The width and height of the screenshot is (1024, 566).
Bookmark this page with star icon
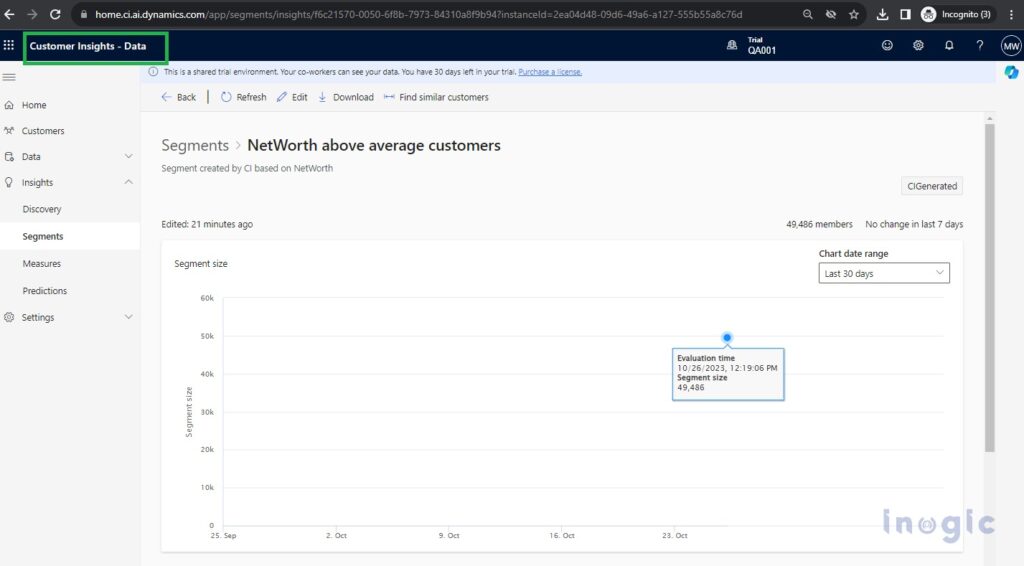854,14
